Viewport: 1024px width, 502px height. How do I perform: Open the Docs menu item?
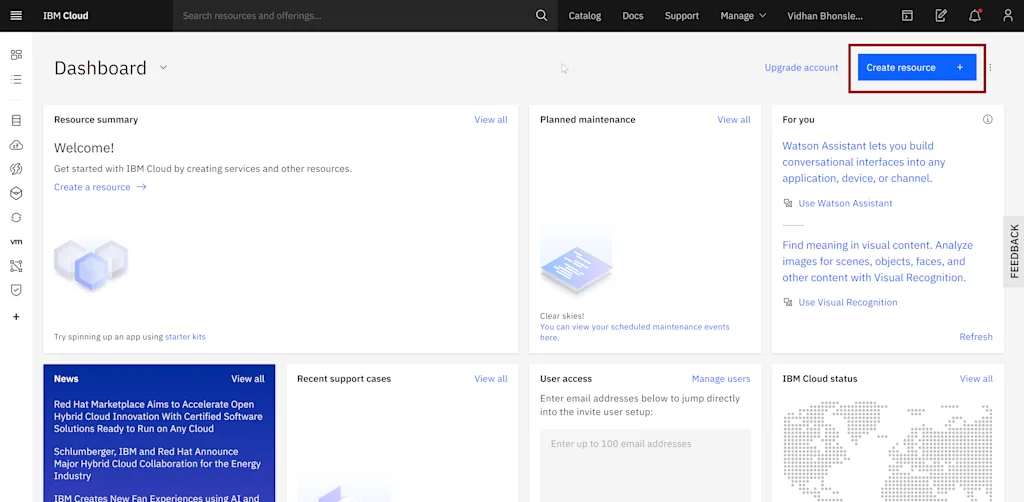click(633, 16)
